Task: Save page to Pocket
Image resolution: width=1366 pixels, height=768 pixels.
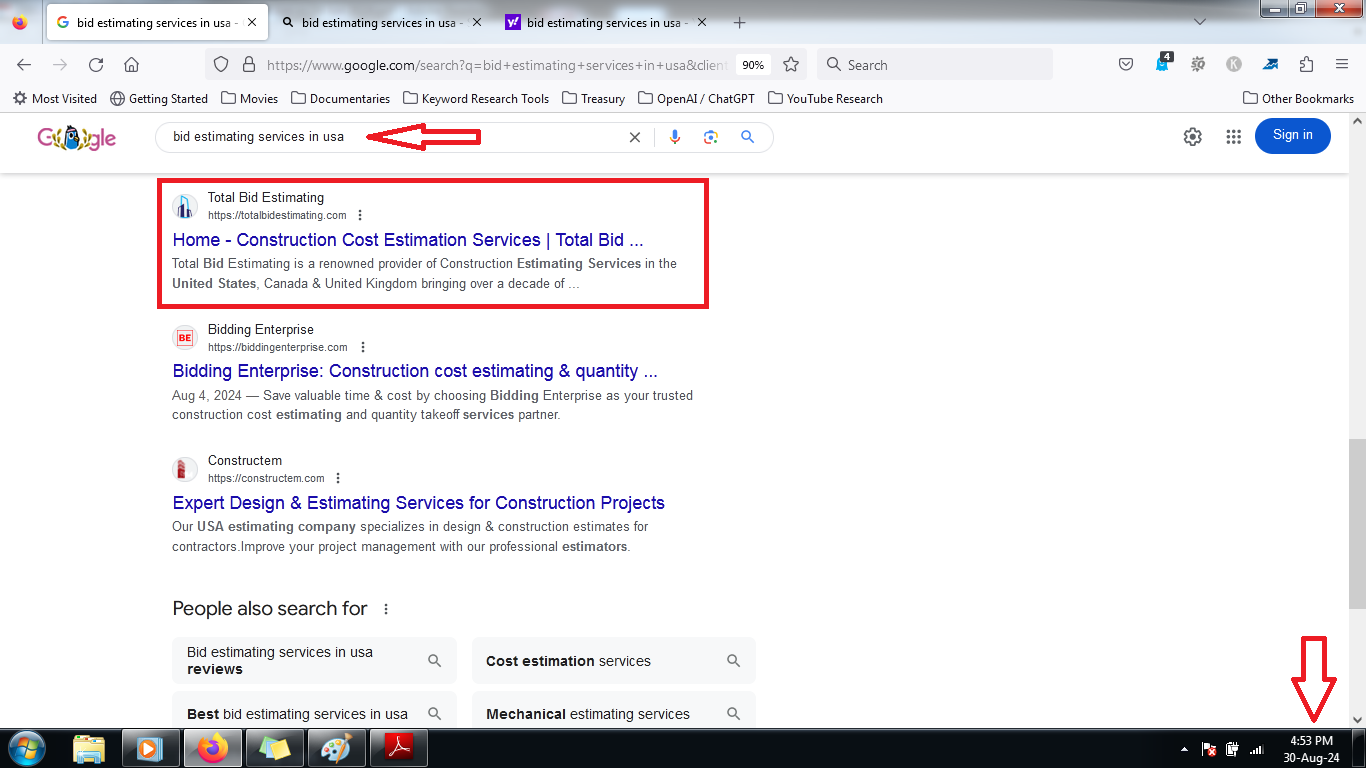Action: [1126, 65]
